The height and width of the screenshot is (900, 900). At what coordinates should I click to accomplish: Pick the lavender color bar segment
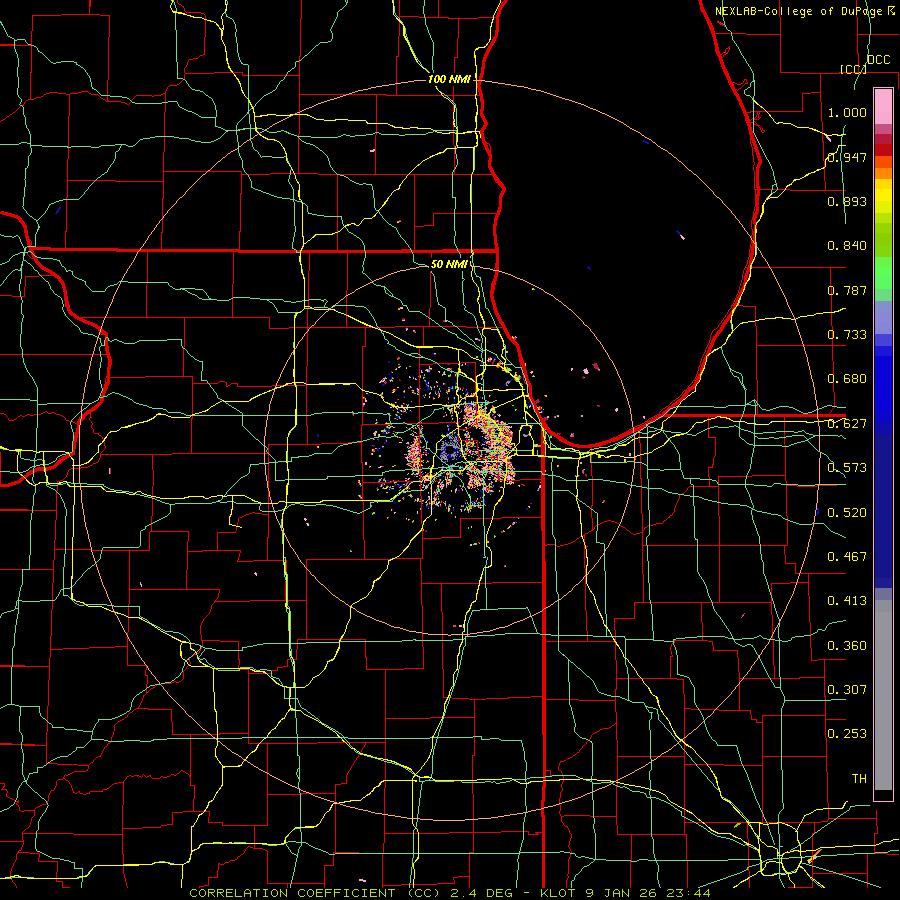tap(883, 317)
